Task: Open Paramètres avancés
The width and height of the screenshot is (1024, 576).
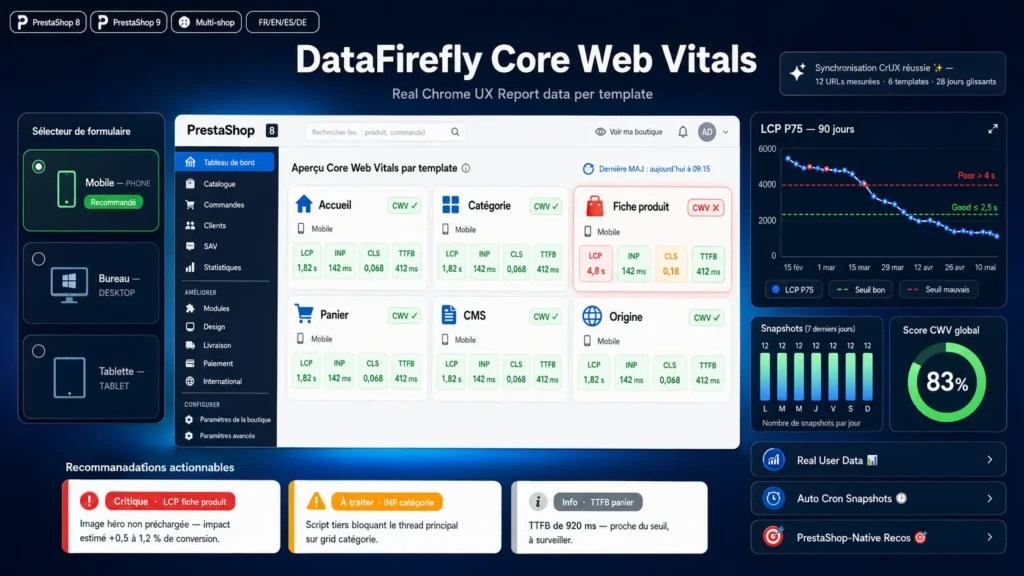Action: [227, 436]
